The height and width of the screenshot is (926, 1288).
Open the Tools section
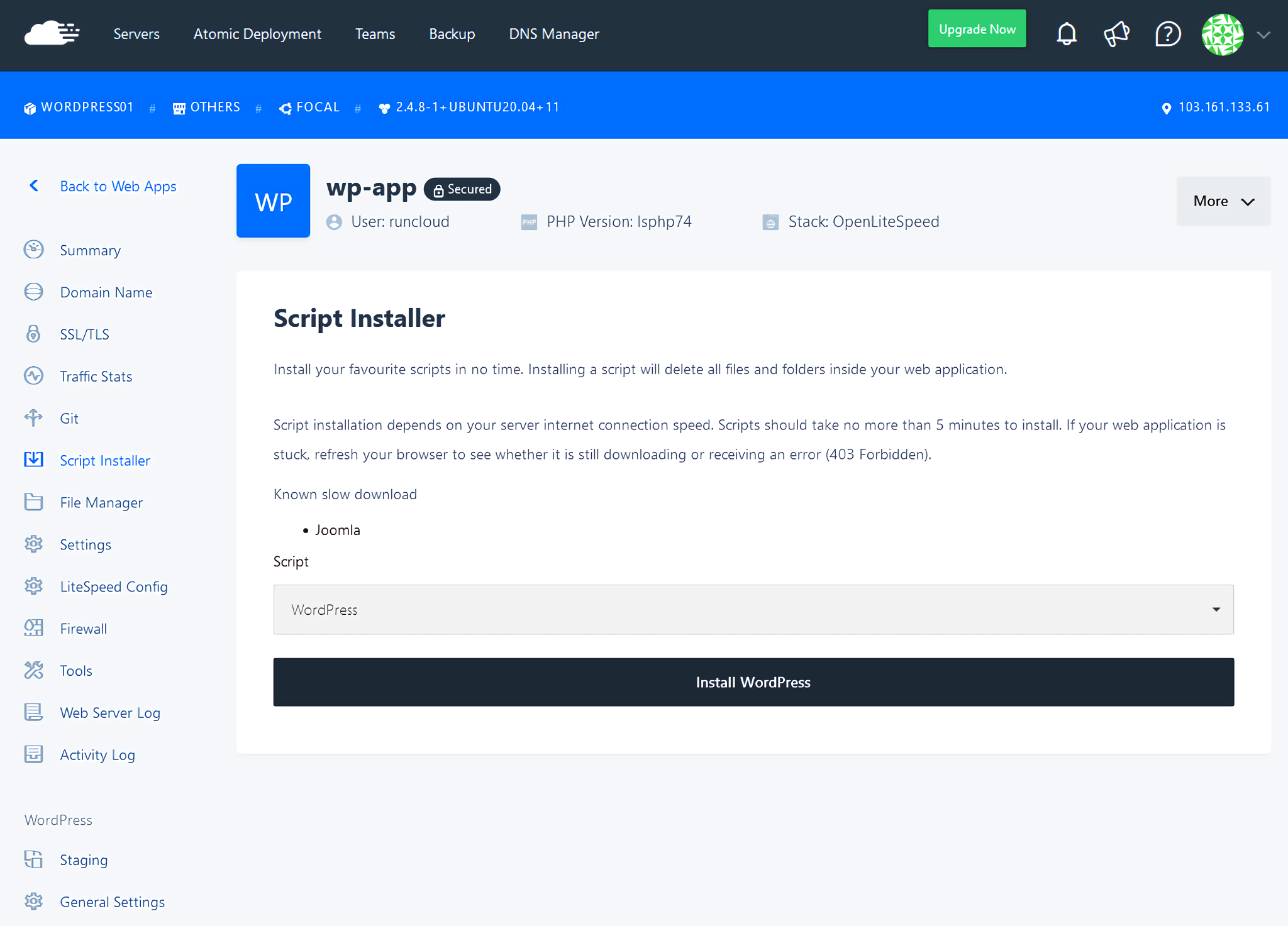(76, 670)
